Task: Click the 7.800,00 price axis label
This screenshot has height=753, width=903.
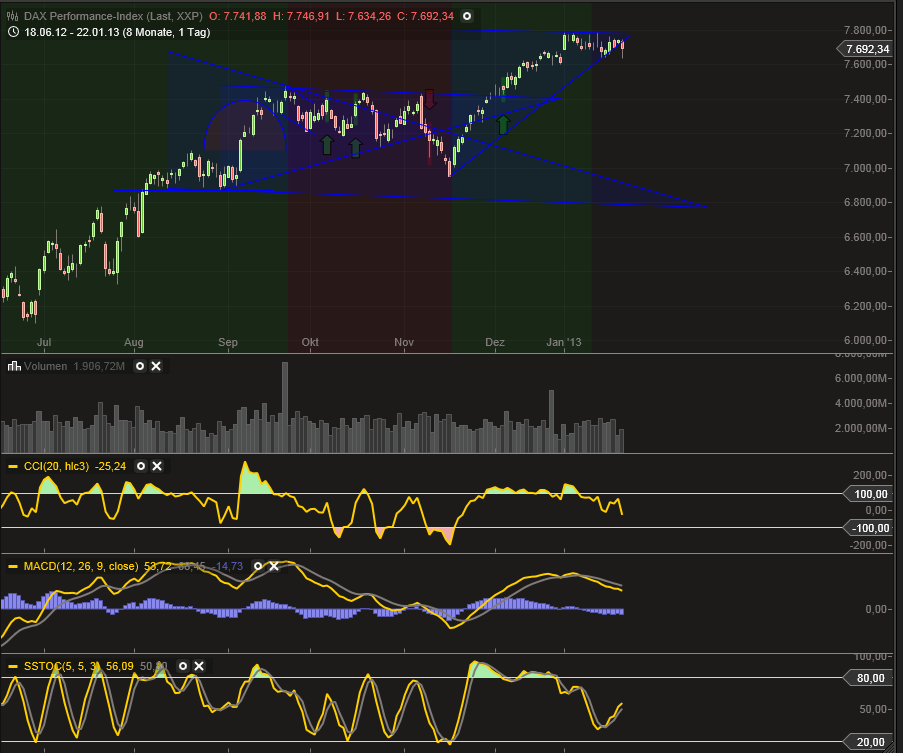Action: tap(865, 30)
